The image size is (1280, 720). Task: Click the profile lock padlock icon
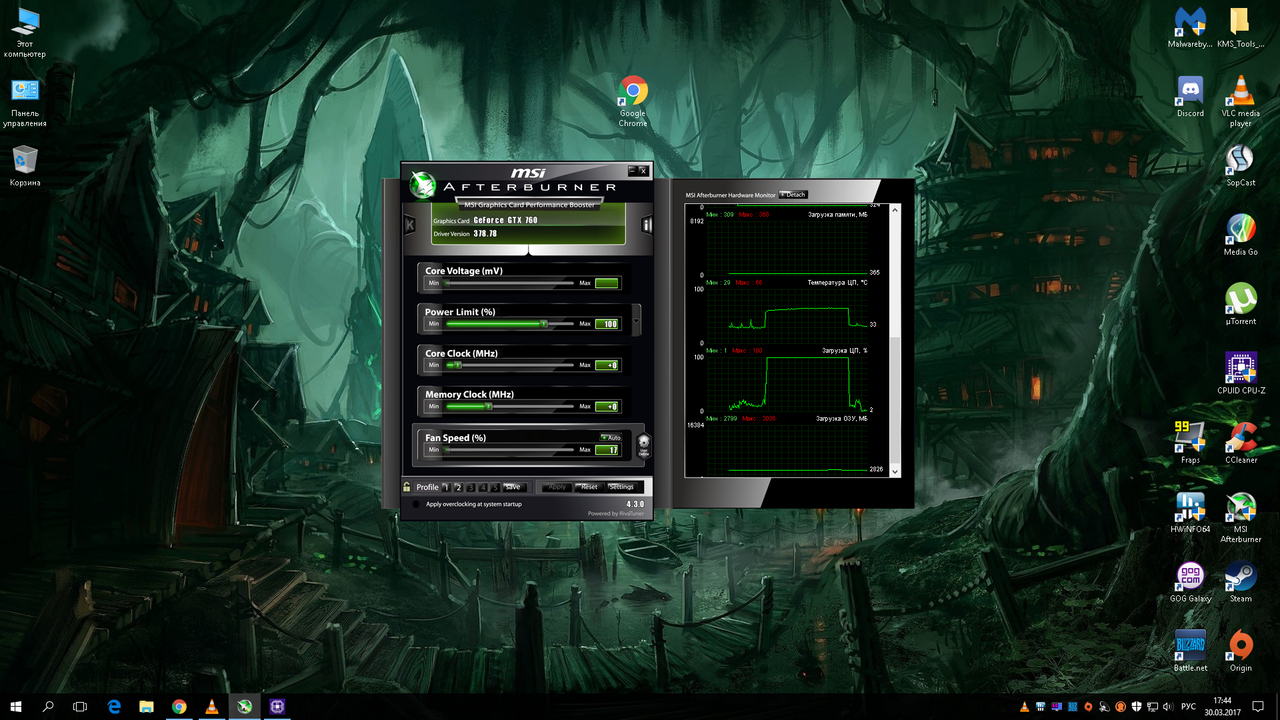[407, 487]
